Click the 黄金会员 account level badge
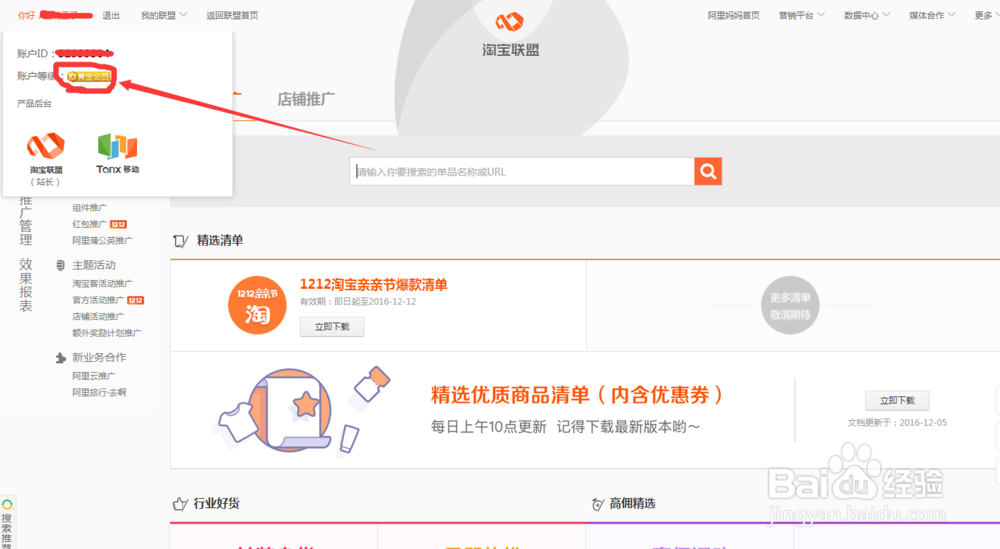 click(x=89, y=77)
